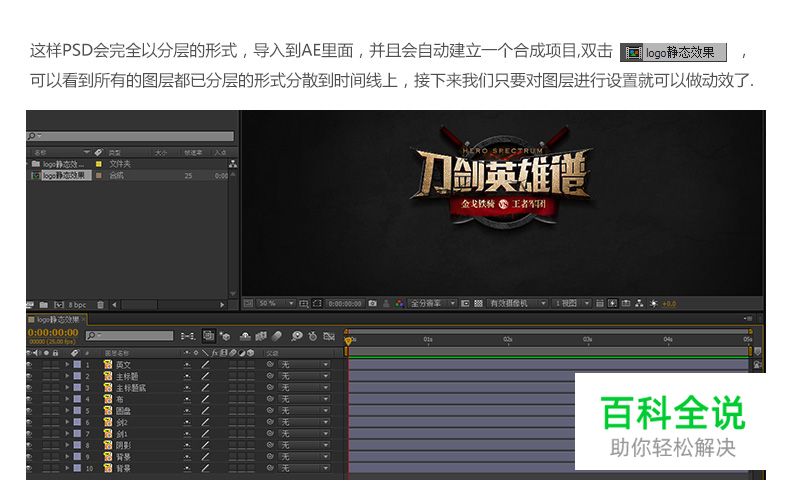The height and width of the screenshot is (495, 800).
Task: Hide the 主标题 layer with its eye icon
Action: [x=29, y=376]
